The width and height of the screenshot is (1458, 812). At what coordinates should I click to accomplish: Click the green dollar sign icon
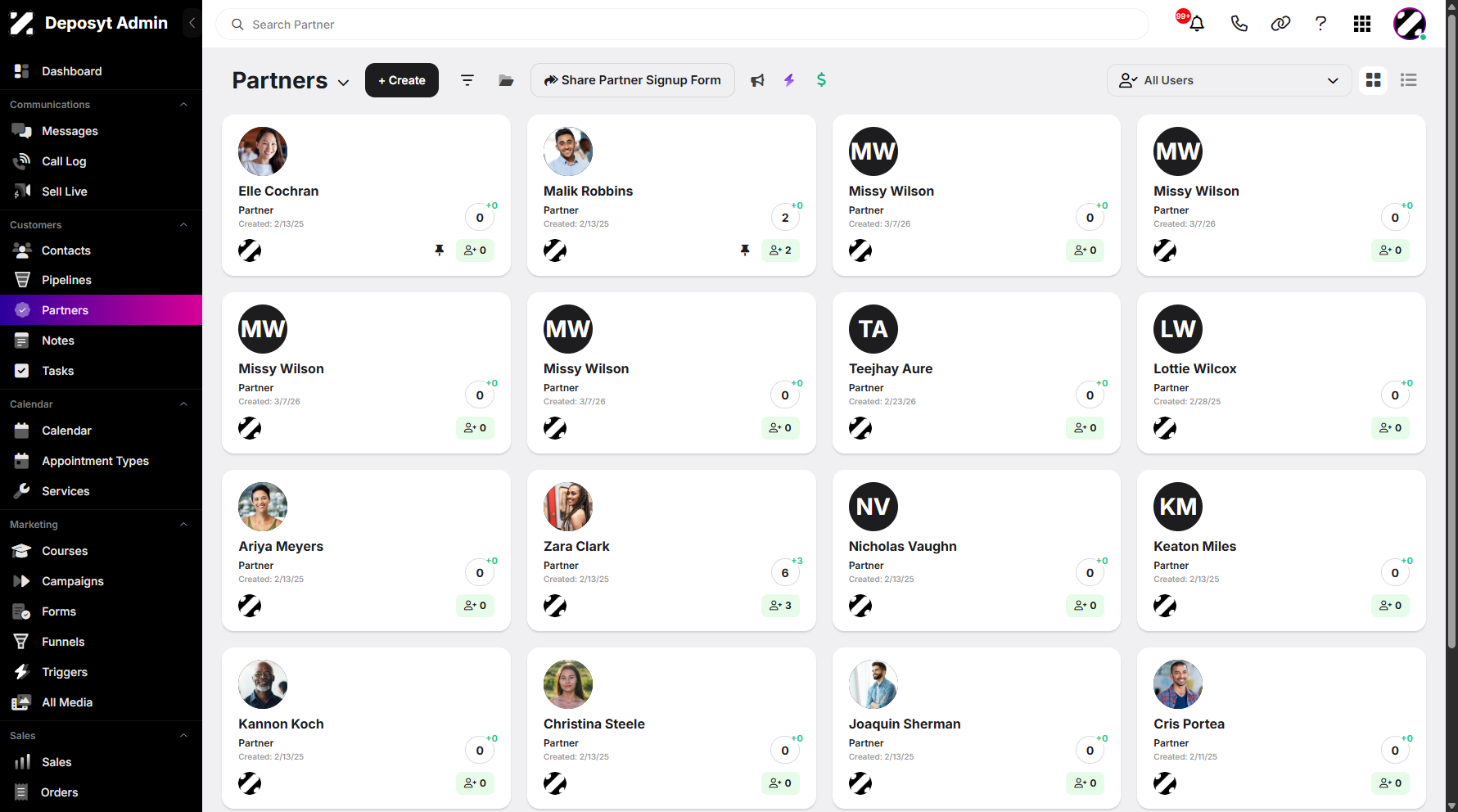[821, 80]
